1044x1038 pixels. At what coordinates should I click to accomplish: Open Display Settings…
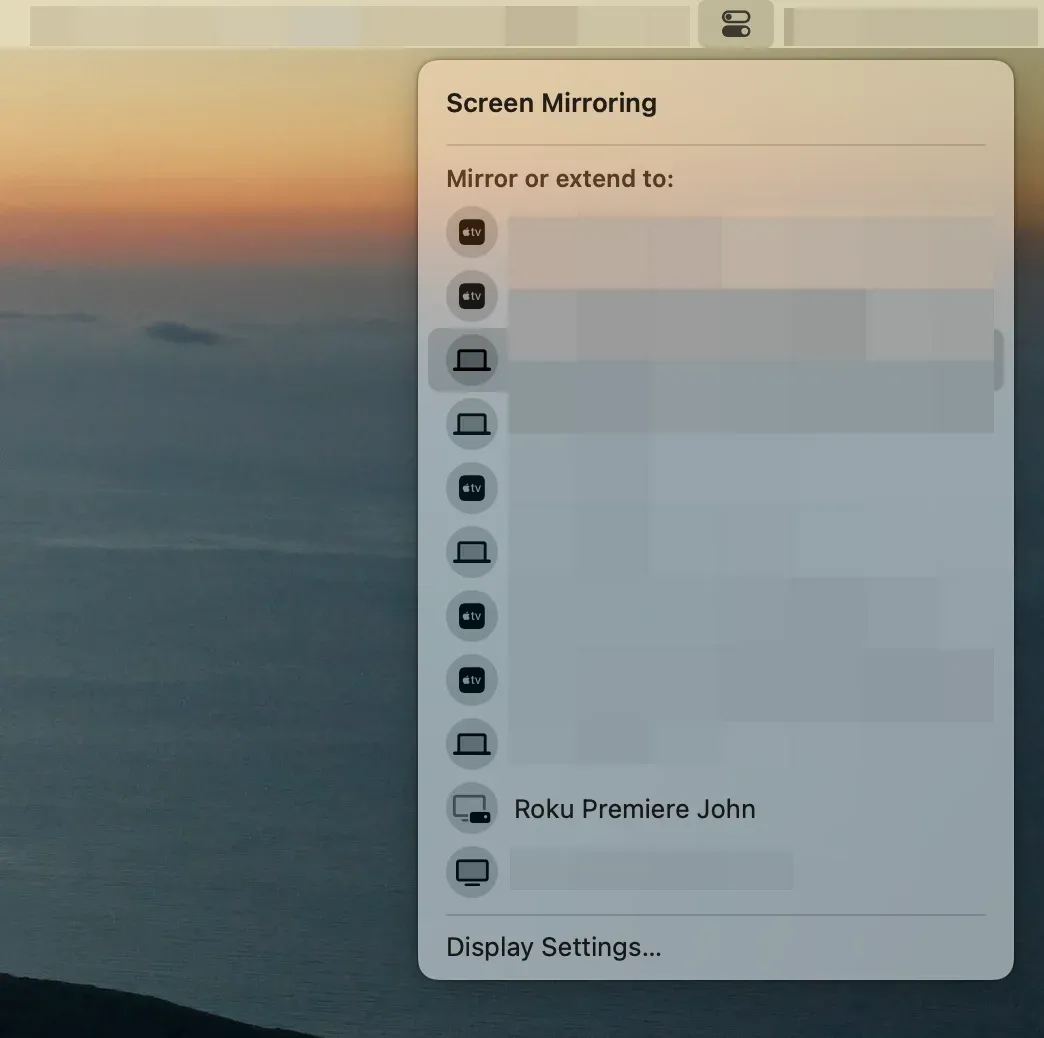pos(554,947)
